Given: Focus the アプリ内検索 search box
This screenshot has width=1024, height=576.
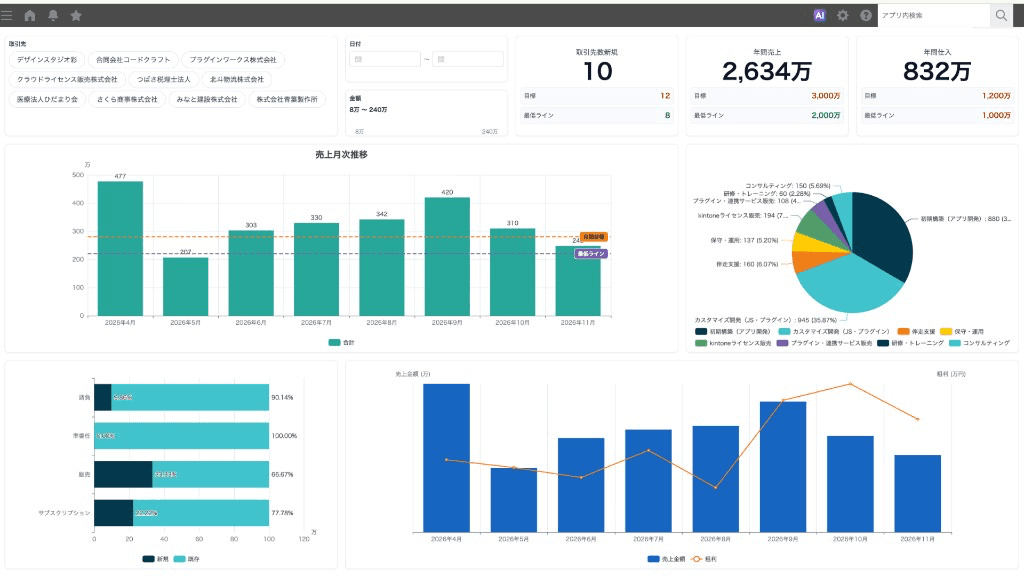Looking at the screenshot, I should [x=934, y=15].
